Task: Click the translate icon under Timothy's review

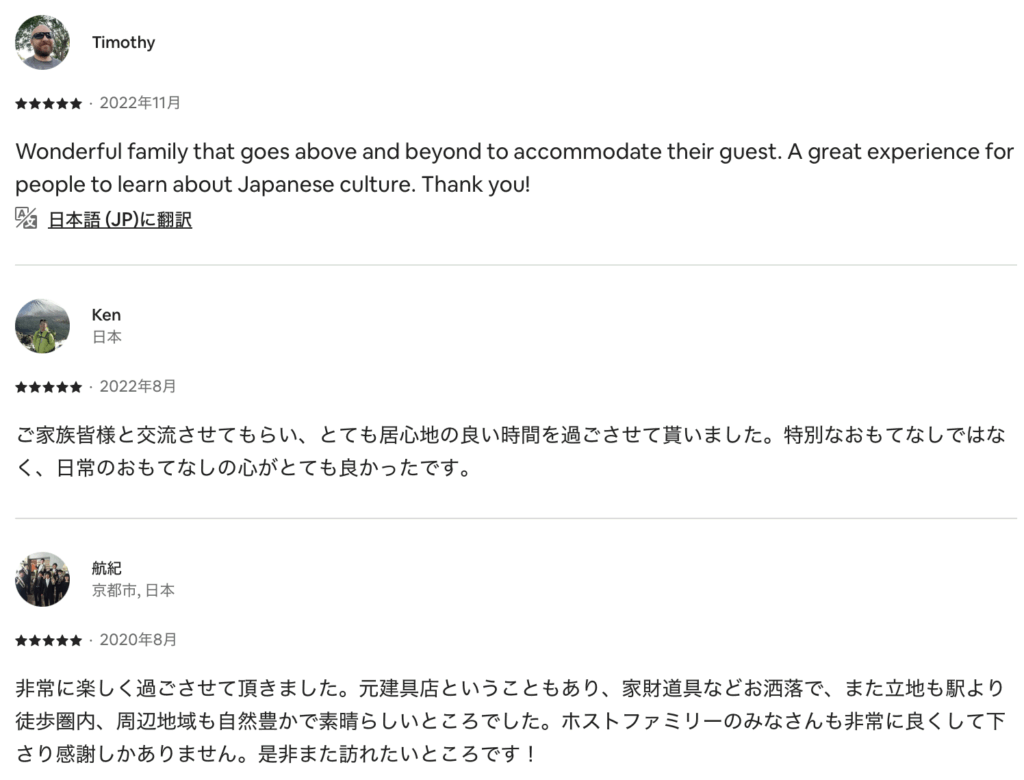Action: (x=26, y=218)
